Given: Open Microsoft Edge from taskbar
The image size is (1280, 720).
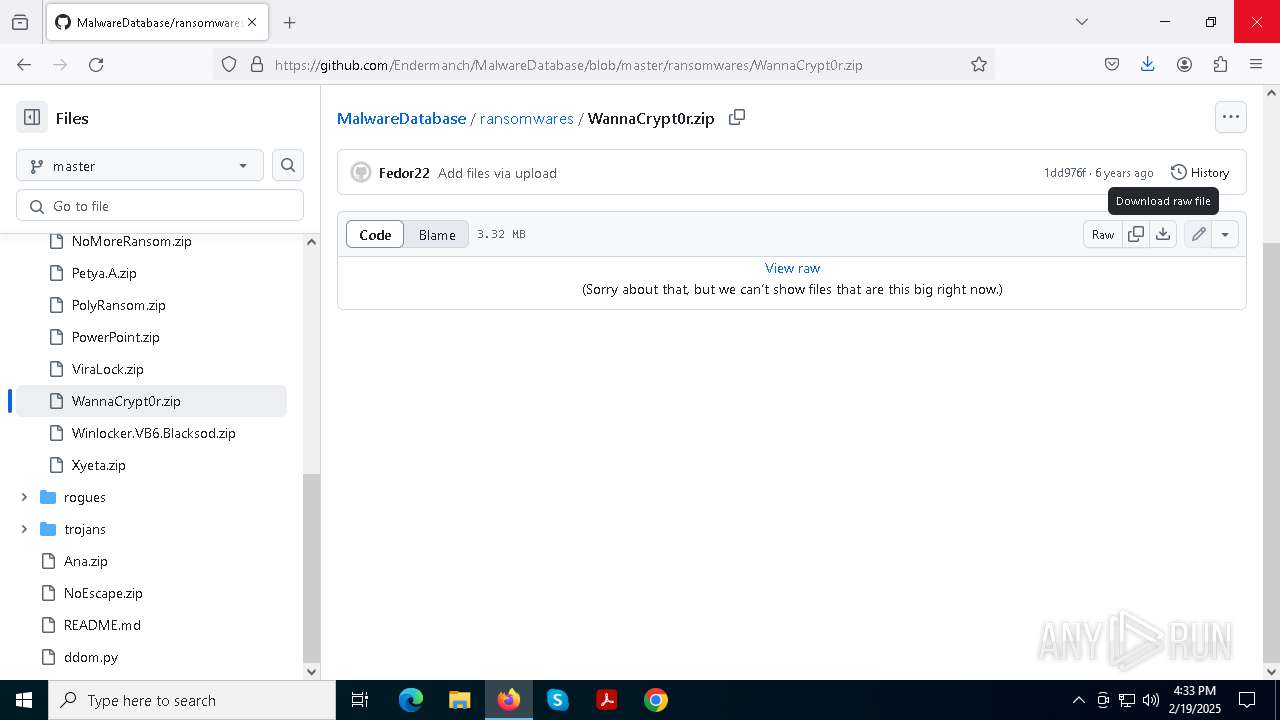Looking at the screenshot, I should 411,700.
